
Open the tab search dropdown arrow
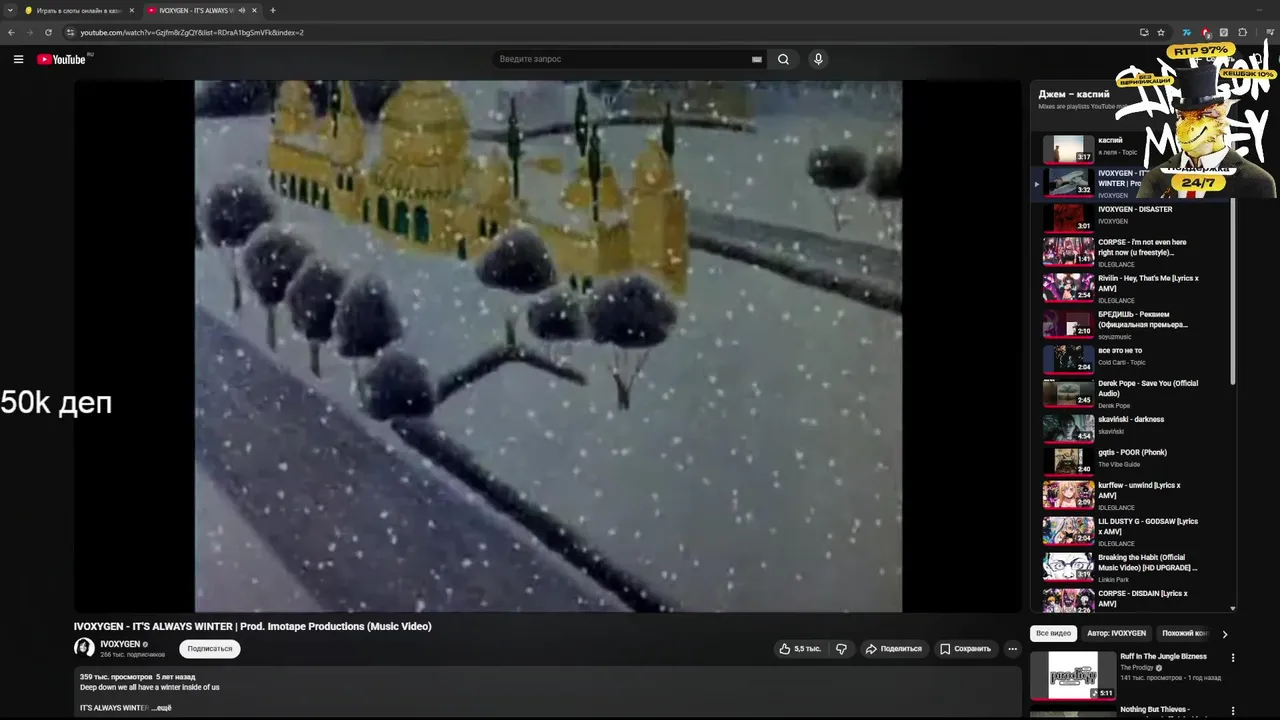click(10, 10)
